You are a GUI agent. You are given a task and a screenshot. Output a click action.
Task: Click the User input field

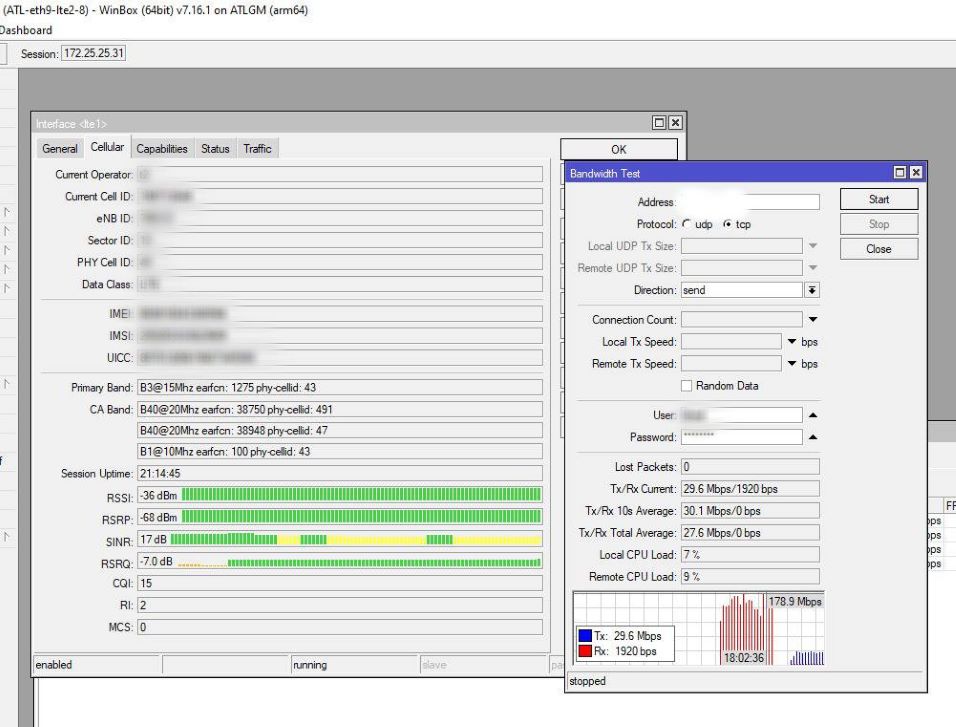click(741, 415)
